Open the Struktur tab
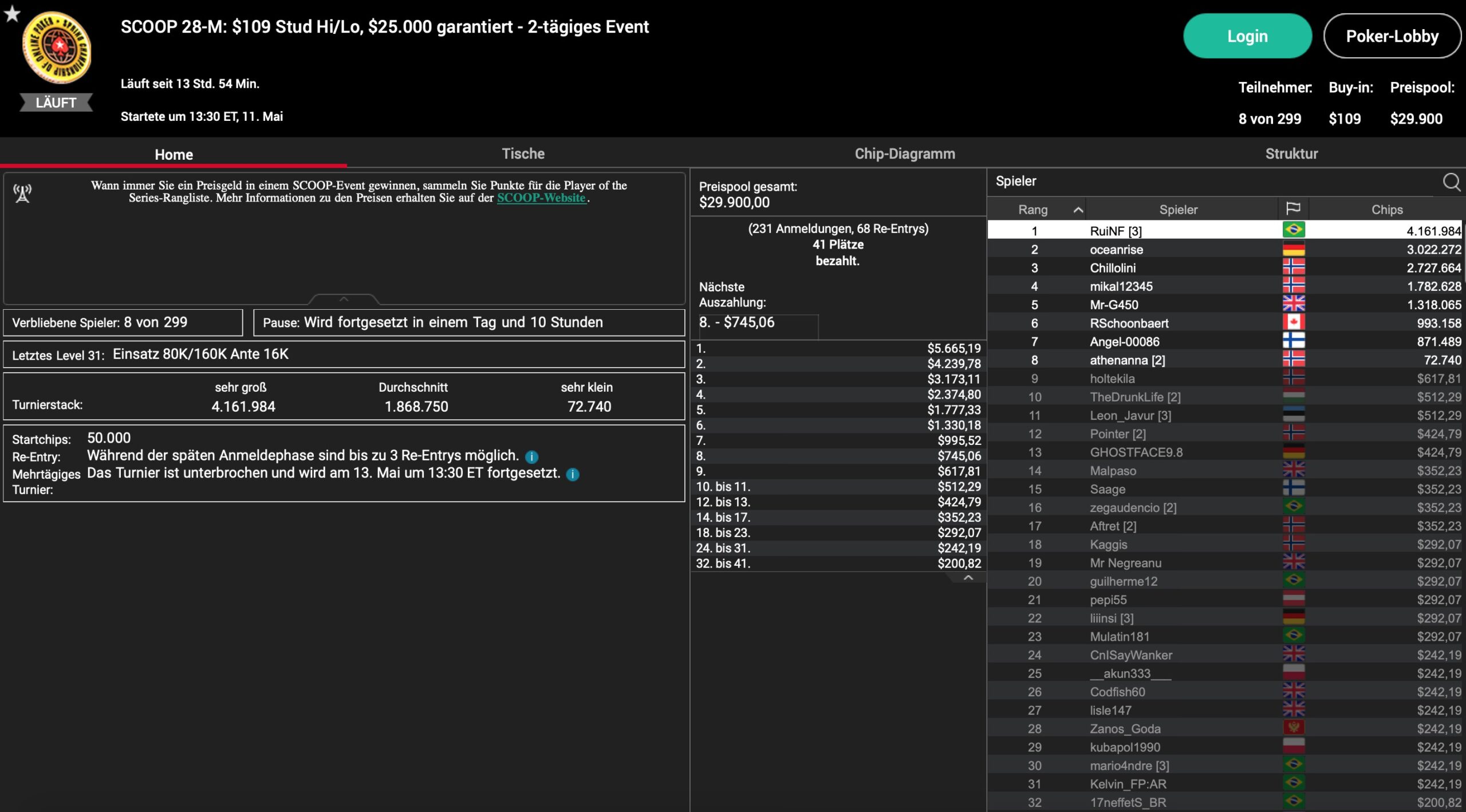The width and height of the screenshot is (1466, 812). pyautogui.click(x=1291, y=153)
